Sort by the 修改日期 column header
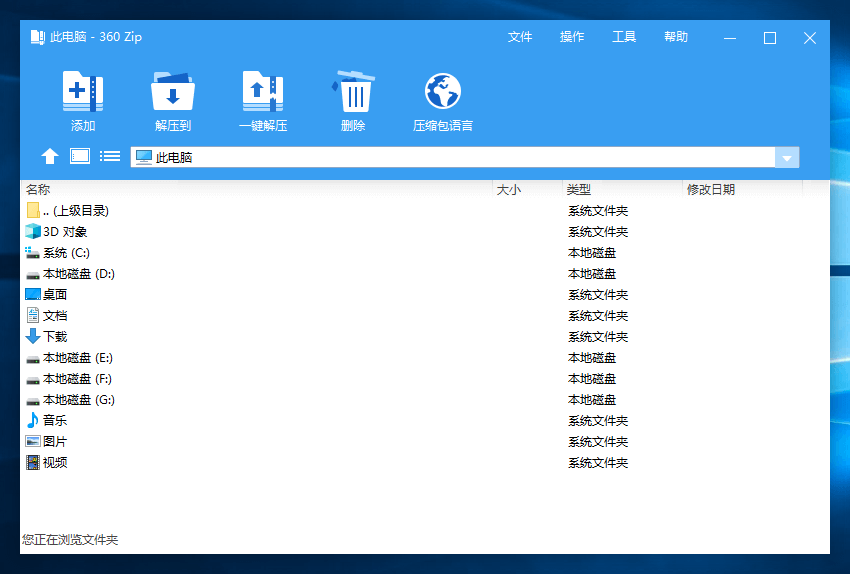The image size is (850, 574). tap(742, 189)
